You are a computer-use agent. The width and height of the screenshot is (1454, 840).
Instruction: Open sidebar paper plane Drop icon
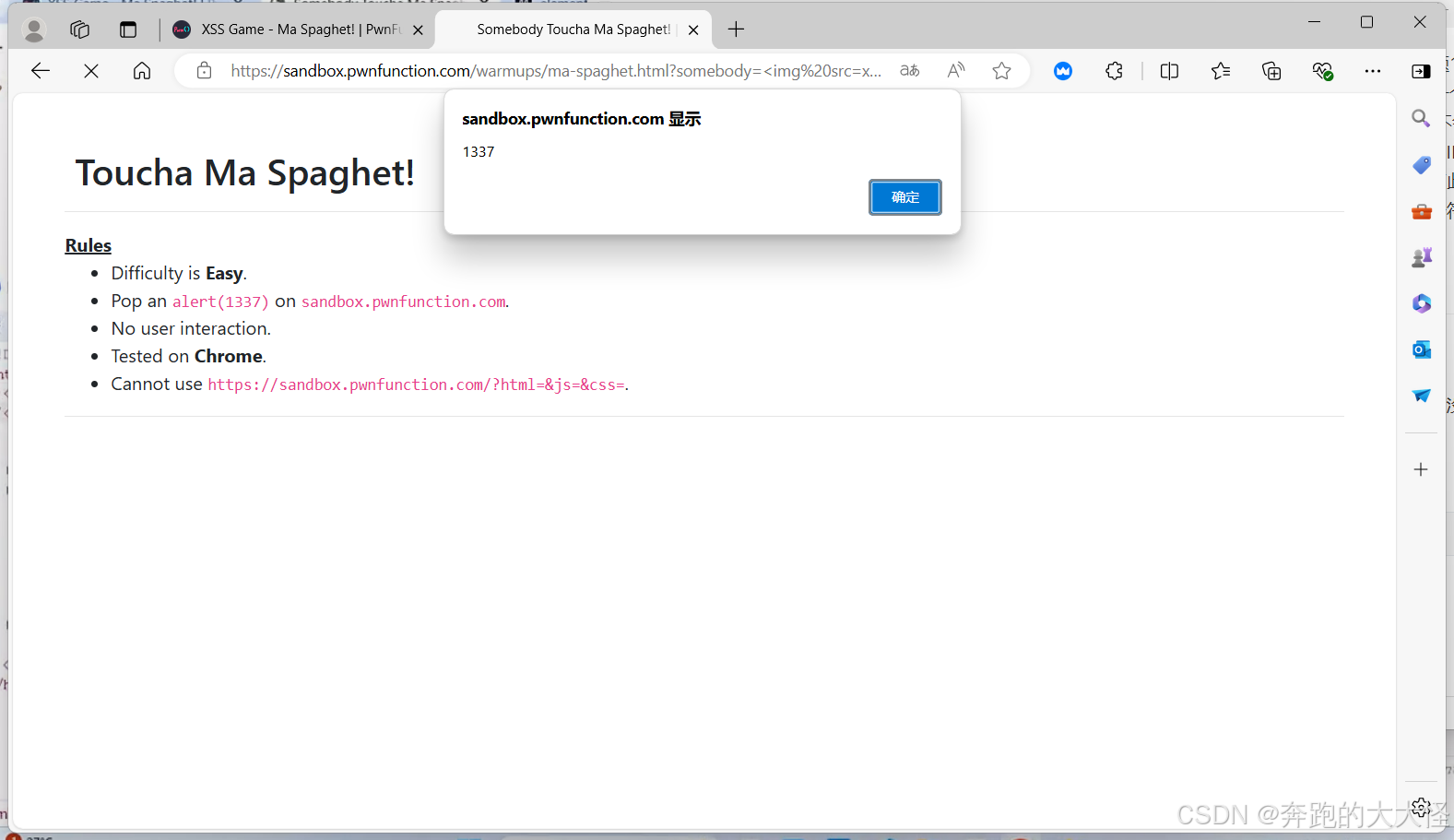point(1421,396)
